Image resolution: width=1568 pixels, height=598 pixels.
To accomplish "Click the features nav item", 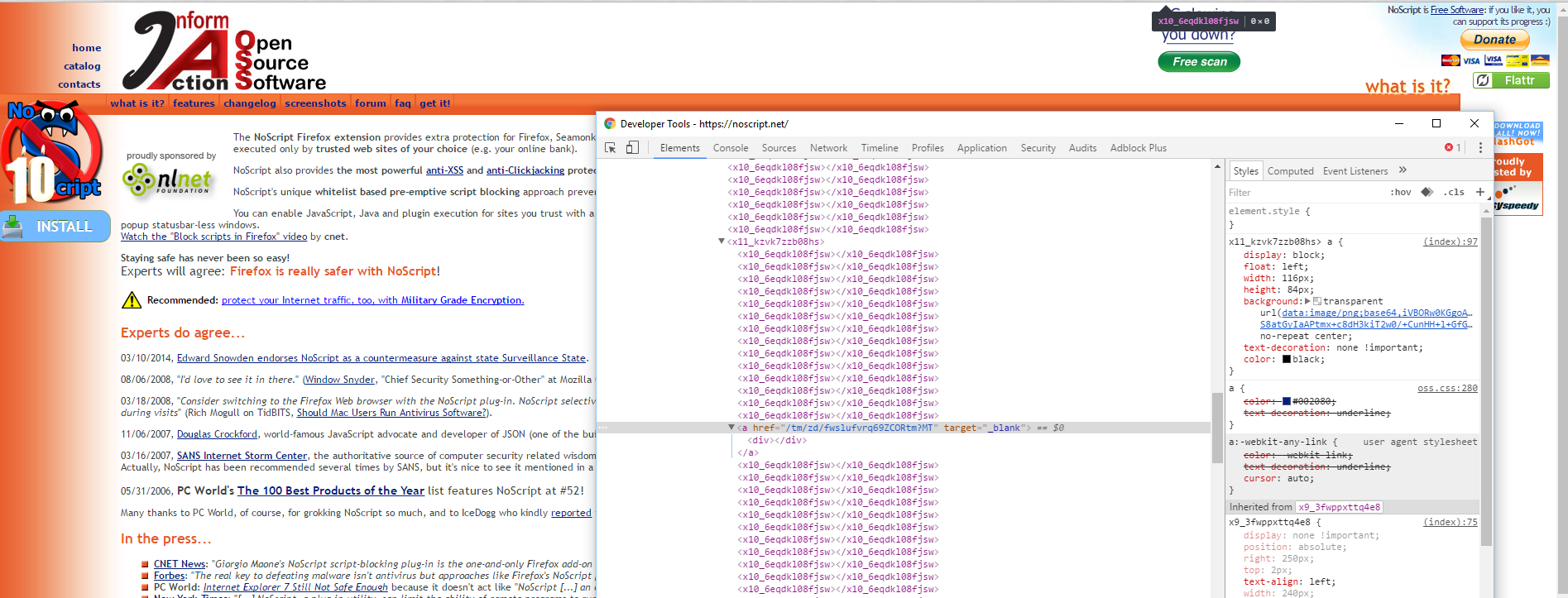I will (194, 103).
